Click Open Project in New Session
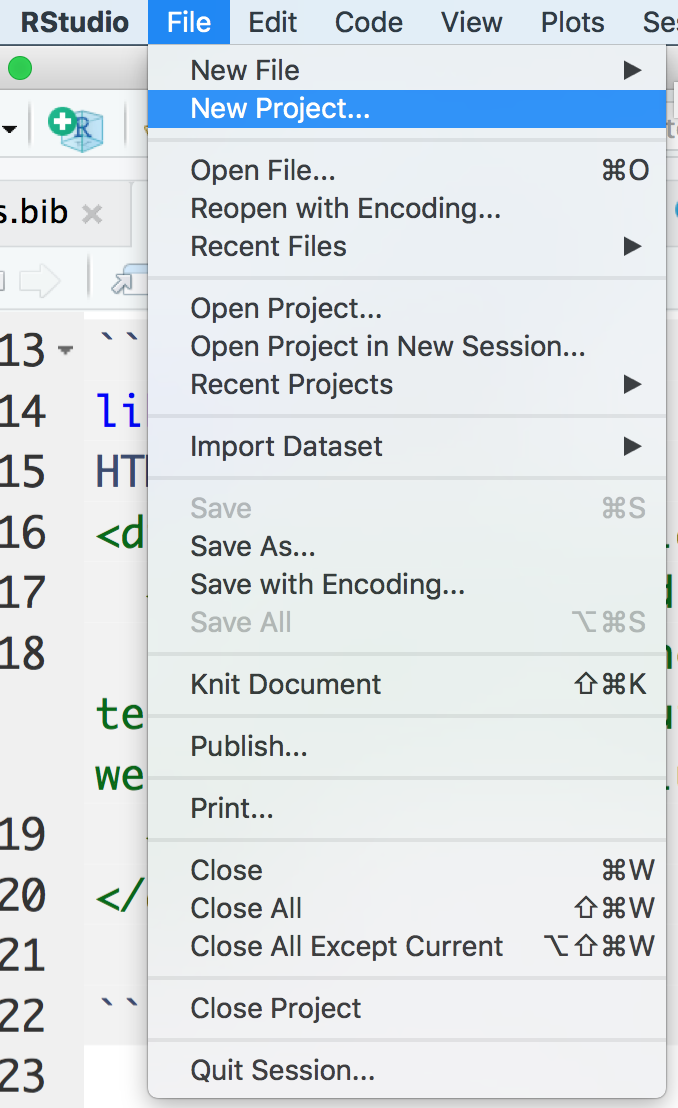This screenshot has height=1108, width=678. 388,346
